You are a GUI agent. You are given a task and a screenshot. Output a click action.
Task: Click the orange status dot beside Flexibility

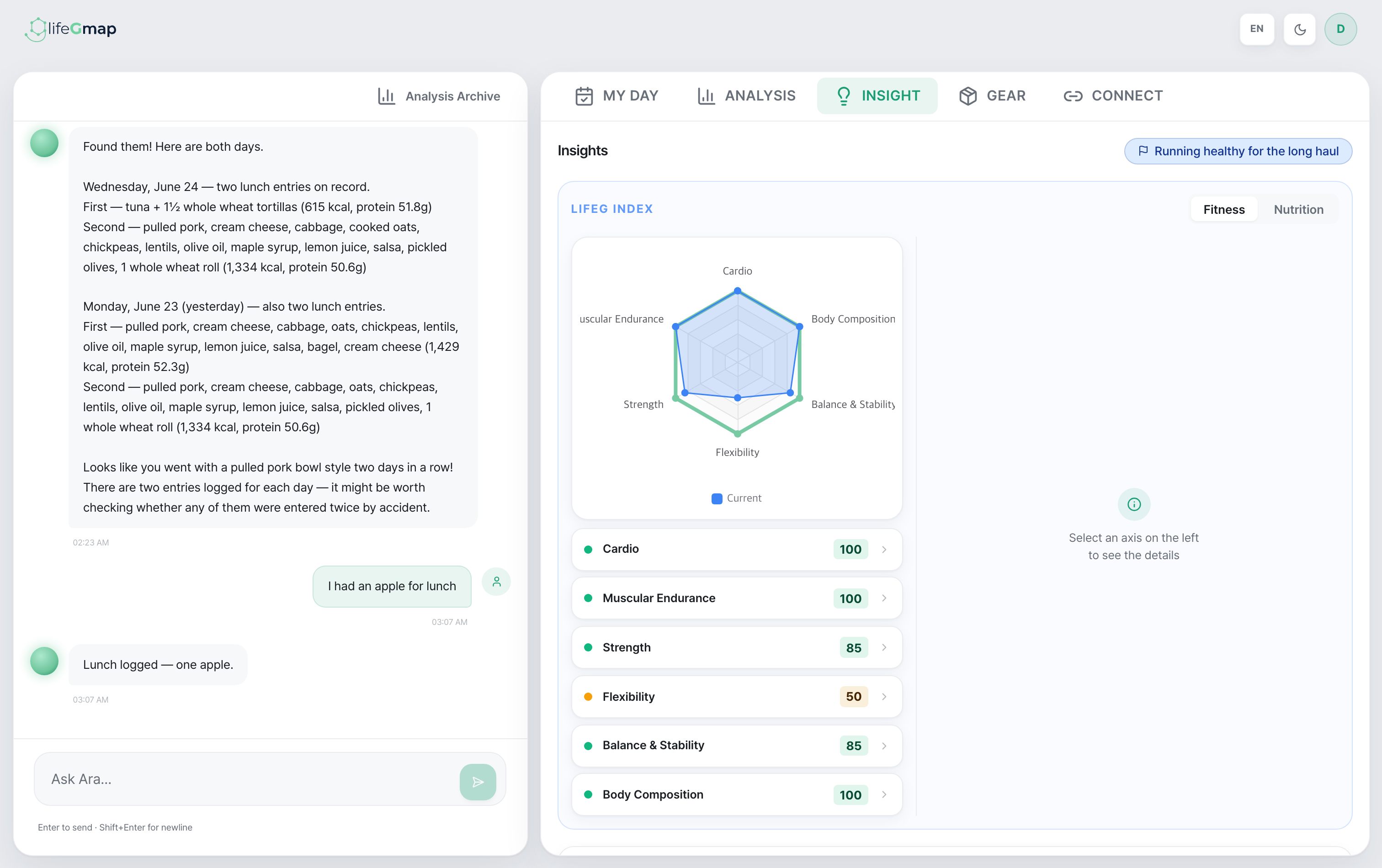point(588,697)
